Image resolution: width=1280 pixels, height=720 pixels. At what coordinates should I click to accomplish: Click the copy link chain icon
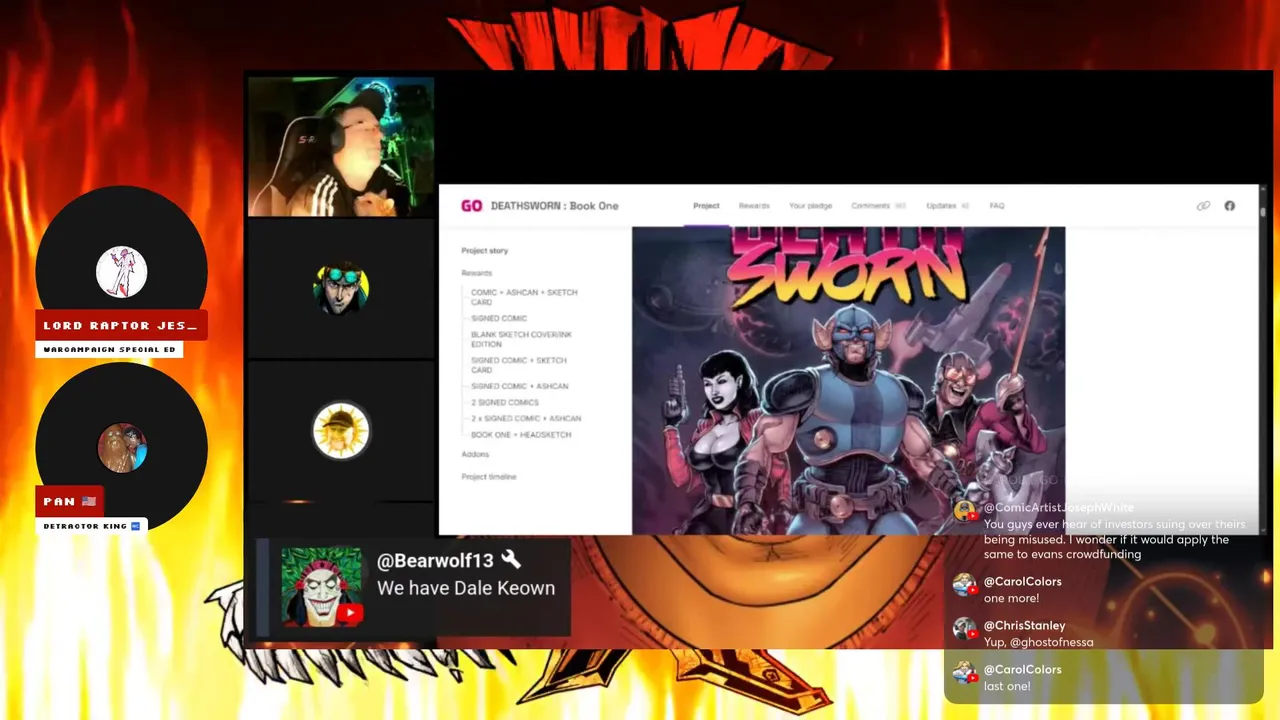tap(1203, 206)
